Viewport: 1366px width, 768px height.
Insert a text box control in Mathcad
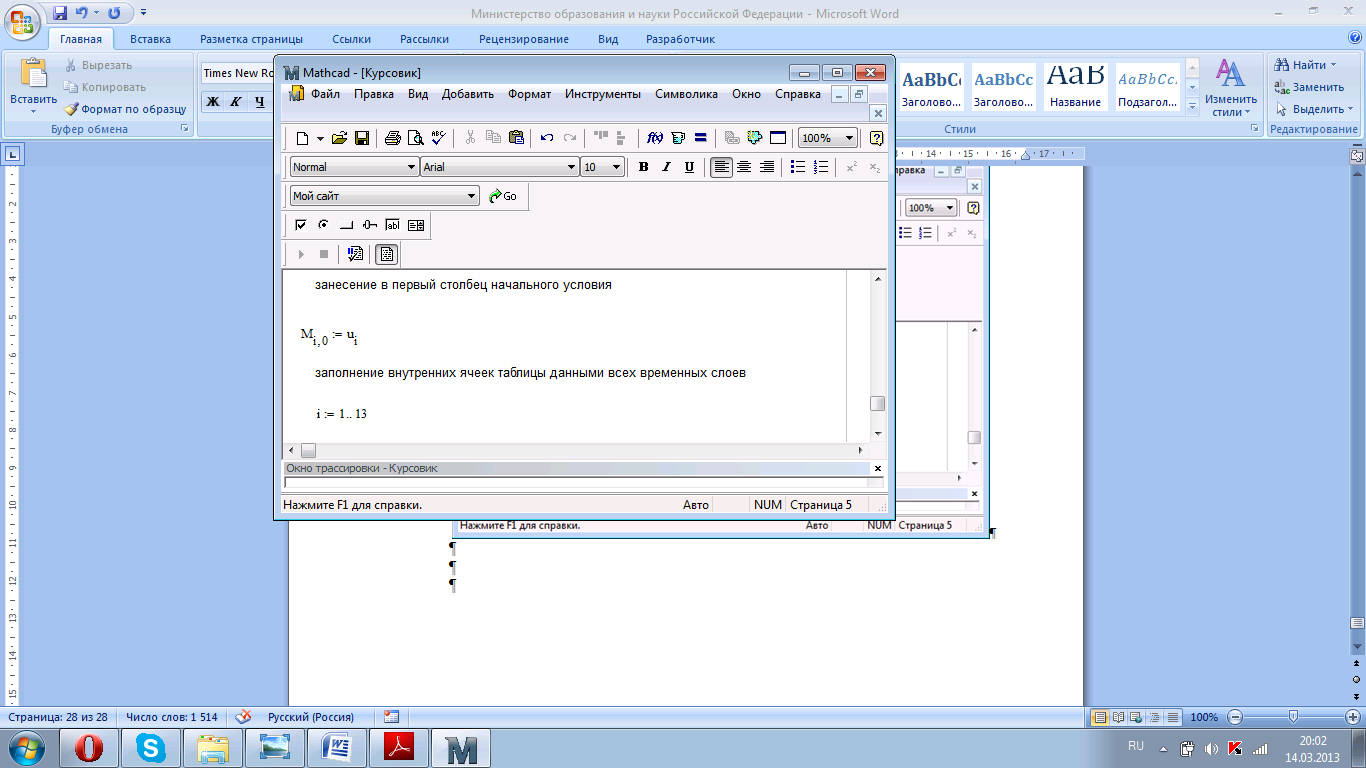click(x=393, y=225)
